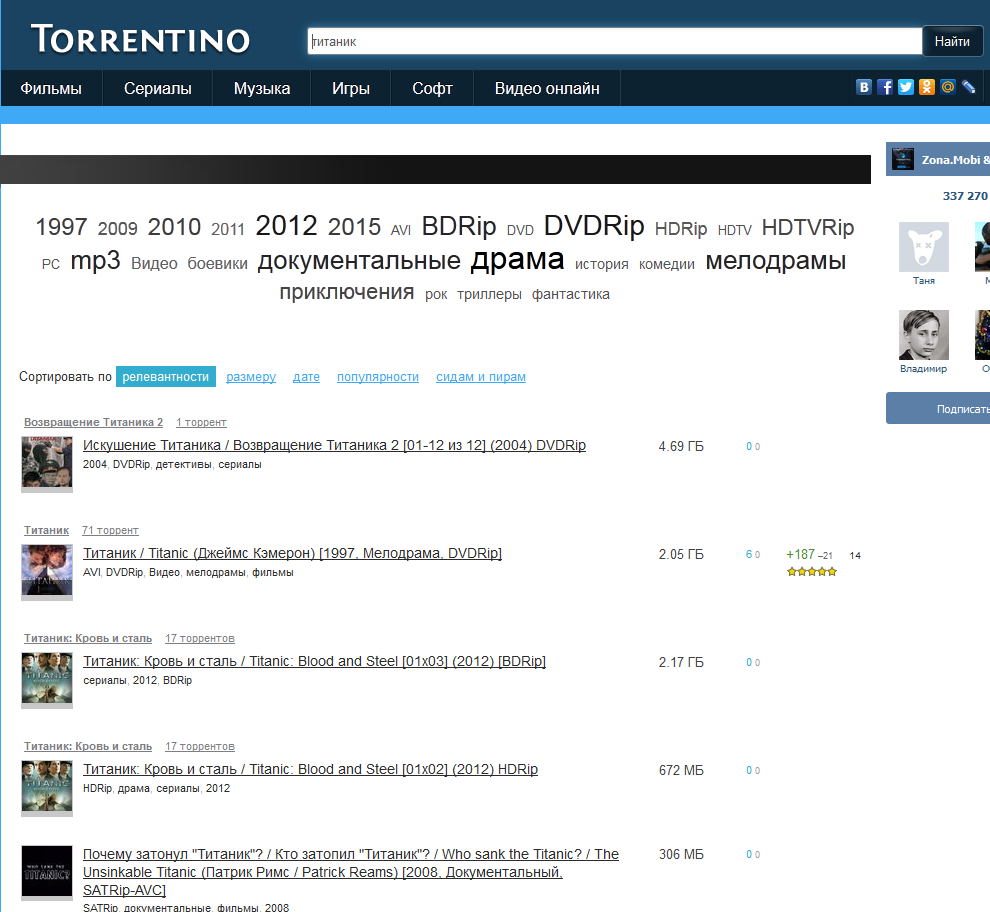990x912 pixels.
Task: Open Zona.Mobi group avatar in sidebar
Action: (x=903, y=159)
